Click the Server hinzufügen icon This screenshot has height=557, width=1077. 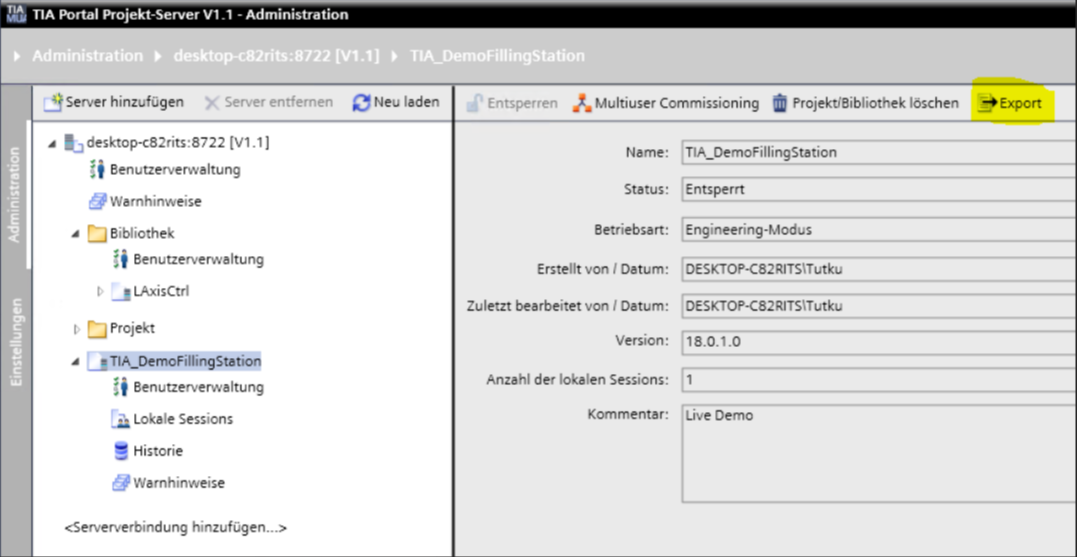point(54,103)
